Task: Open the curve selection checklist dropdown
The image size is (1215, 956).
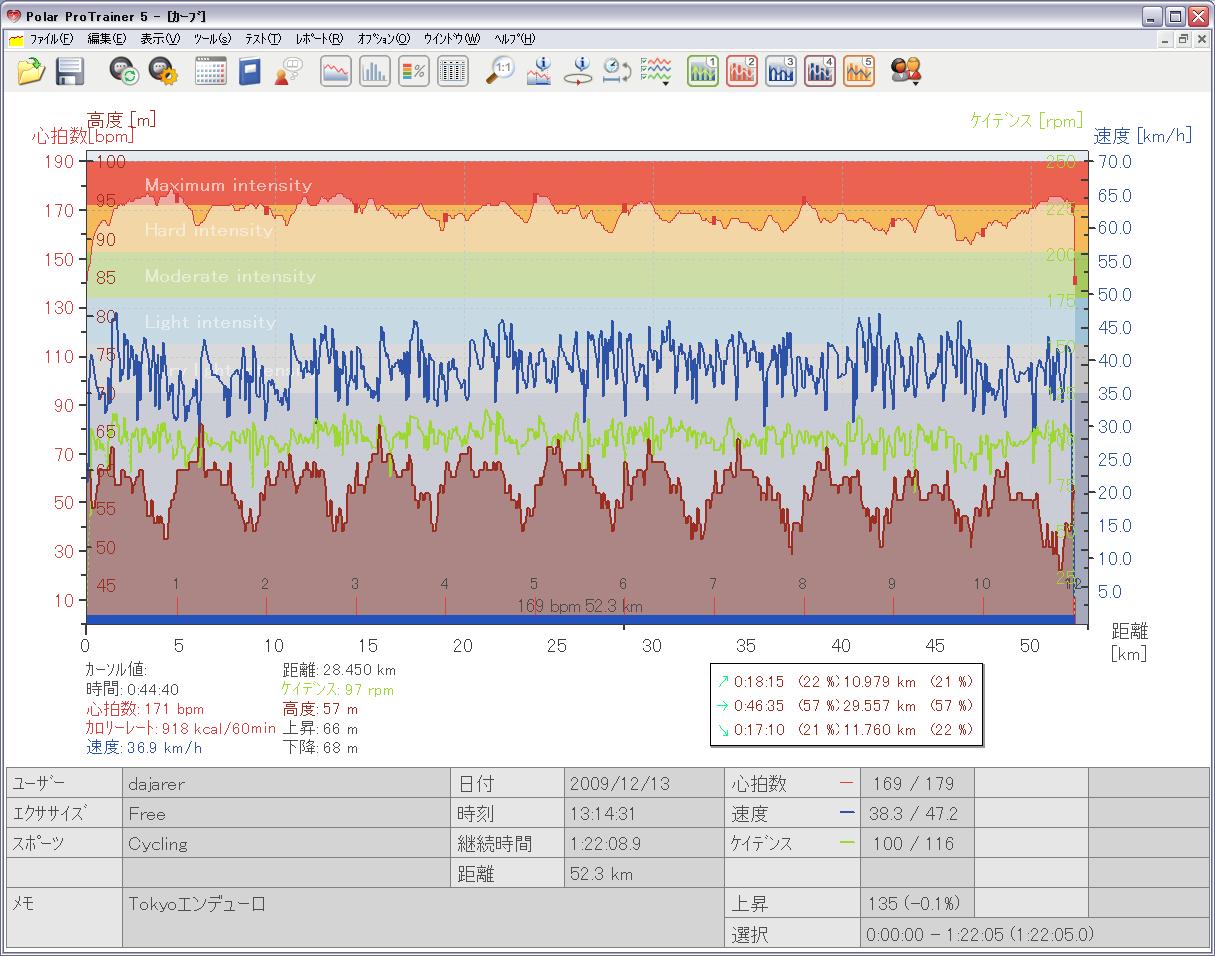Action: point(656,71)
